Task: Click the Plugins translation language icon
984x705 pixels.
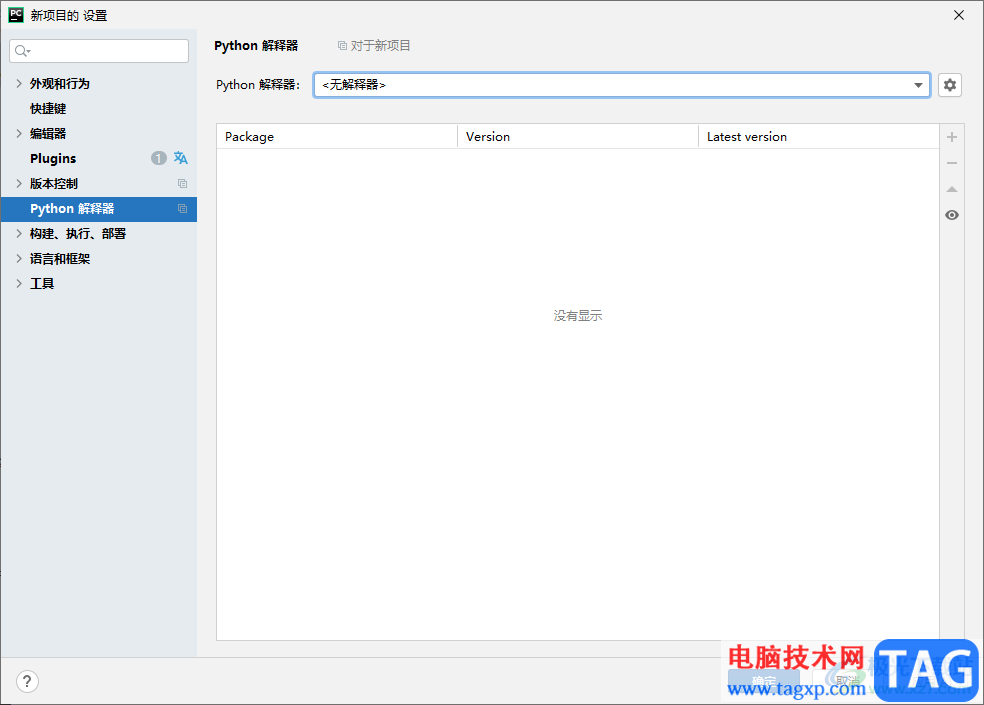Action: [181, 158]
